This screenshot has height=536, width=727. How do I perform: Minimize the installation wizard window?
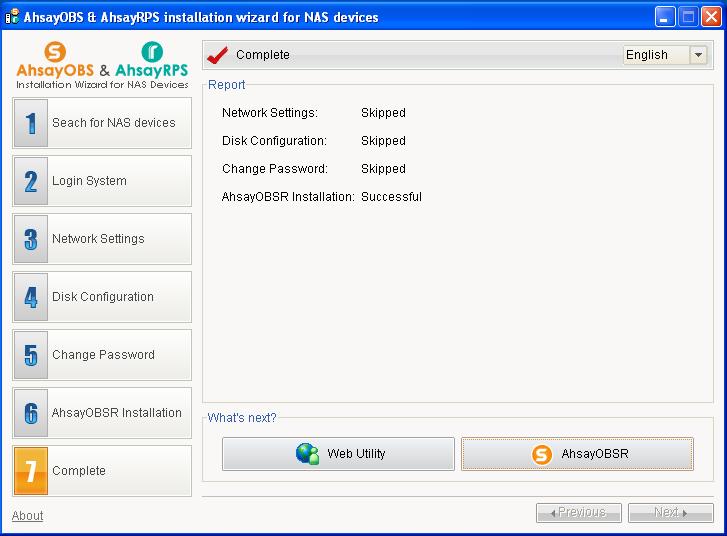coord(665,17)
